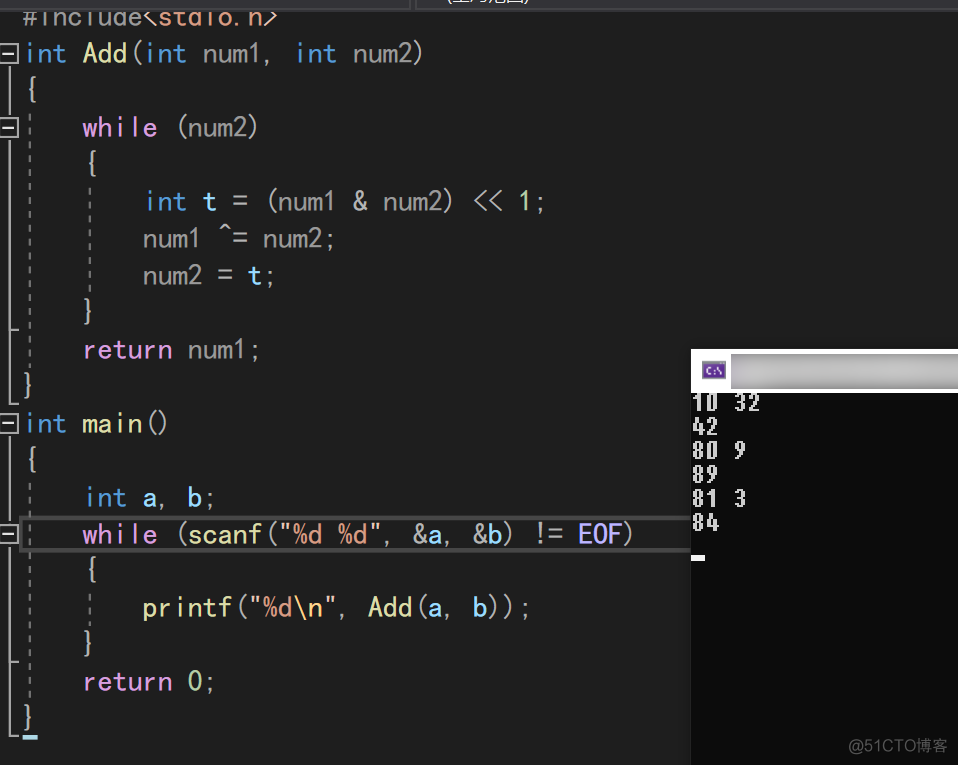Click the console's blinking cursor line
Screen dimensions: 958x765
698,558
